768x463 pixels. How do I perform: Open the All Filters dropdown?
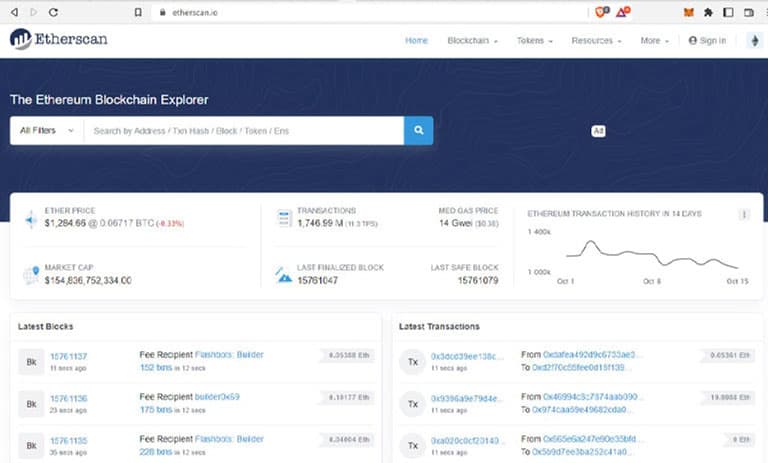[47, 130]
